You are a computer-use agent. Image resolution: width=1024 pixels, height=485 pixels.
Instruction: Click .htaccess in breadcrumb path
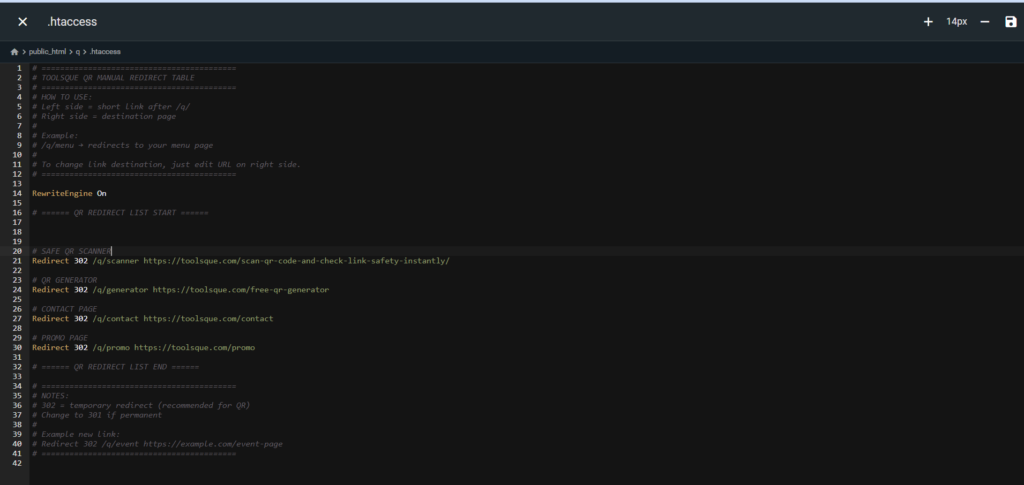pyautogui.click(x=105, y=52)
